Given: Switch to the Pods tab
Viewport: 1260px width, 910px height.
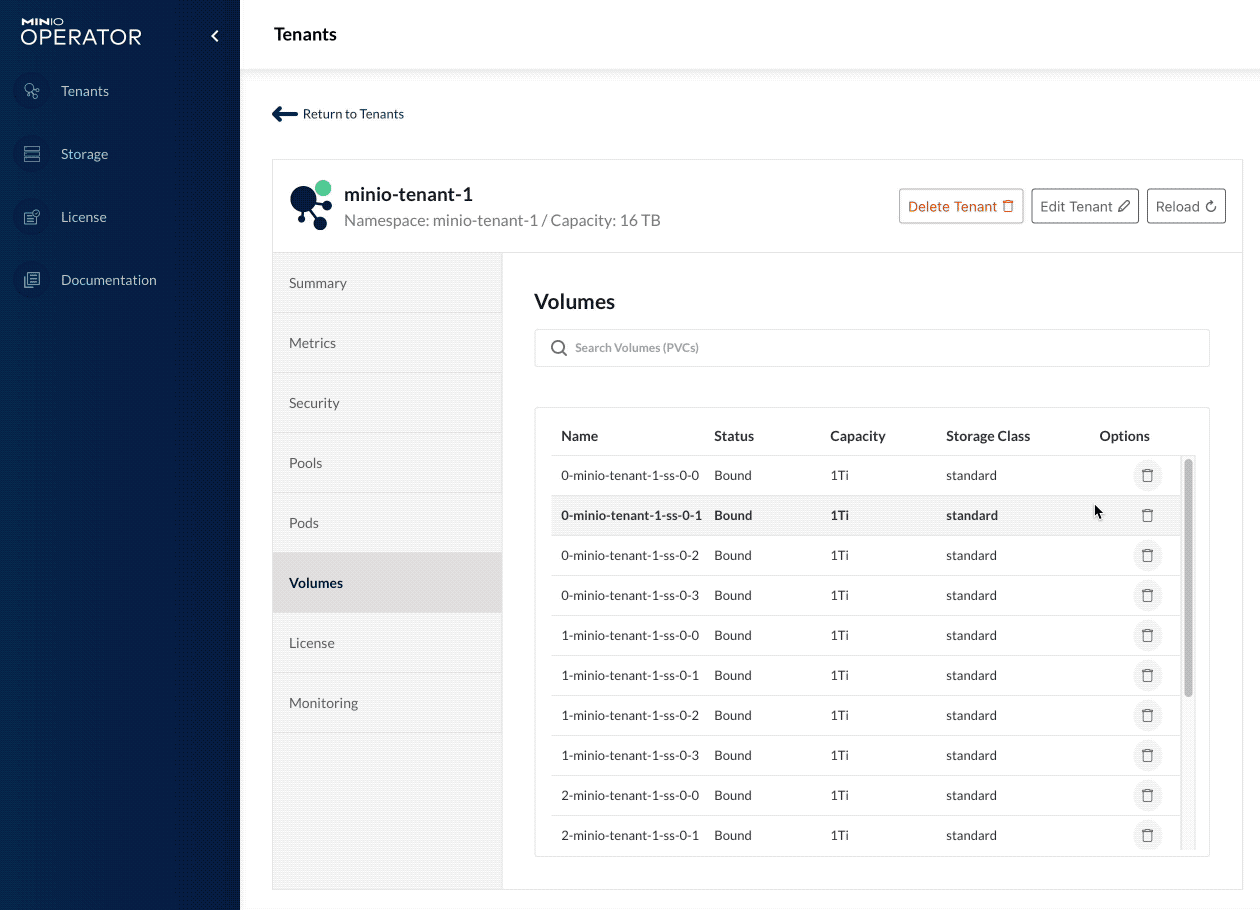Looking at the screenshot, I should (387, 523).
